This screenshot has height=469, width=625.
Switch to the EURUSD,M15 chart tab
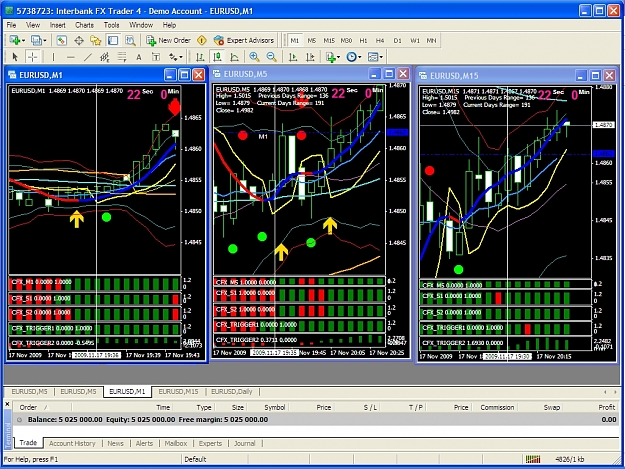(178, 392)
